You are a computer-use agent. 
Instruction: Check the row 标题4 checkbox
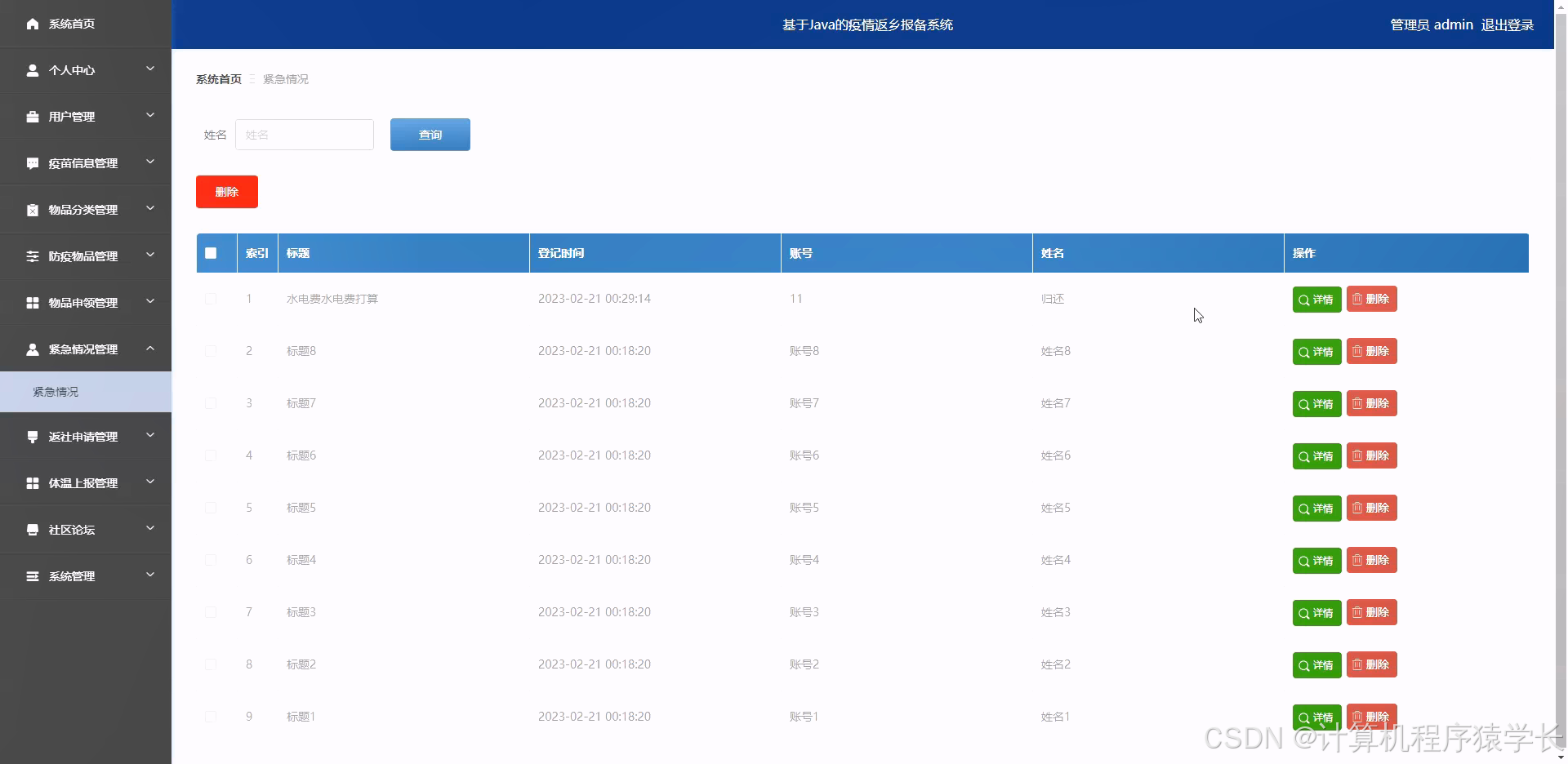(x=211, y=560)
